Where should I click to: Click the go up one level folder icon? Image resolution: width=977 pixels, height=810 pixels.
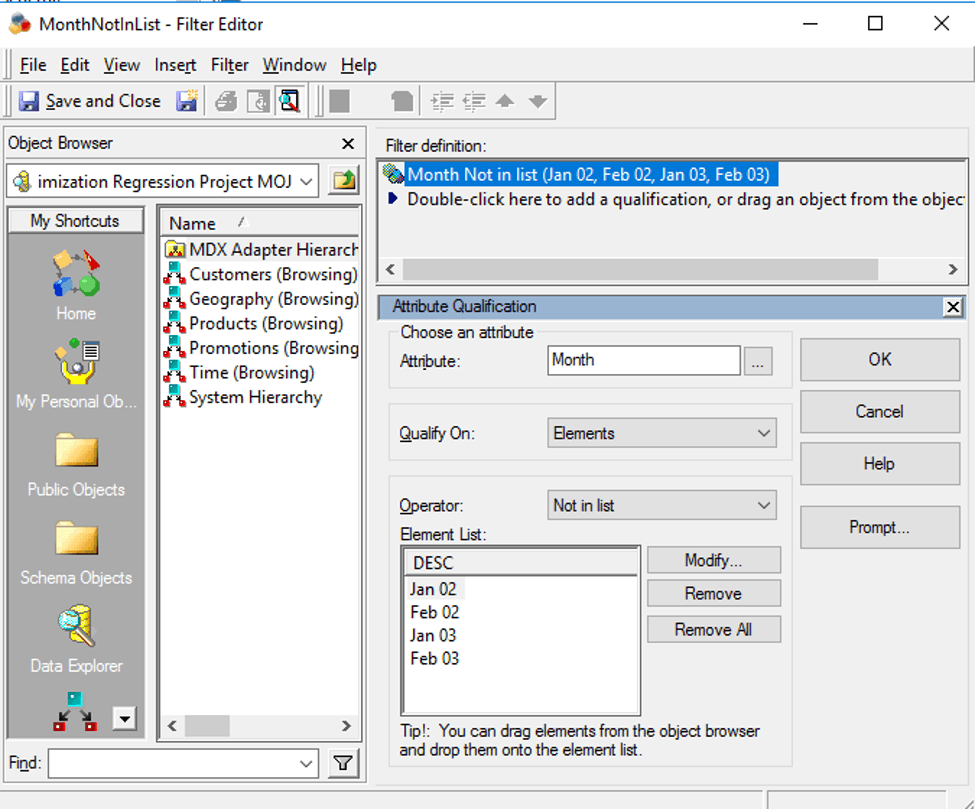(x=344, y=181)
